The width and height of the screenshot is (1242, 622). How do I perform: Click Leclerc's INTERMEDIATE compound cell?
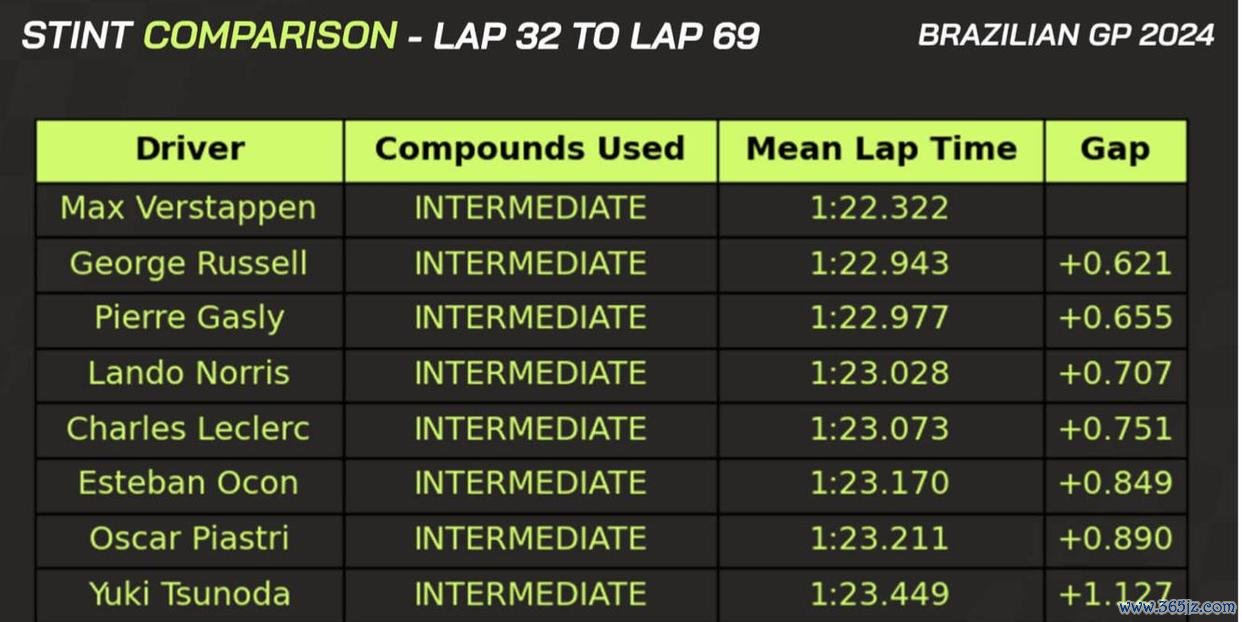(x=530, y=428)
